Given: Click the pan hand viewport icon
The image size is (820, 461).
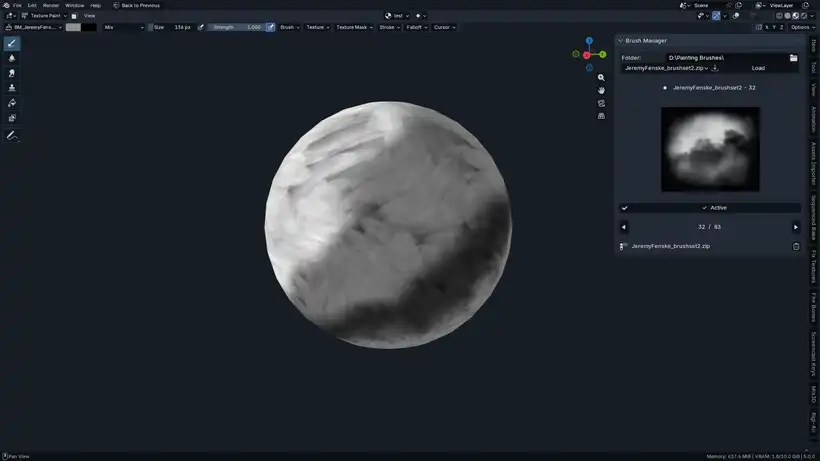Looking at the screenshot, I should [601, 90].
